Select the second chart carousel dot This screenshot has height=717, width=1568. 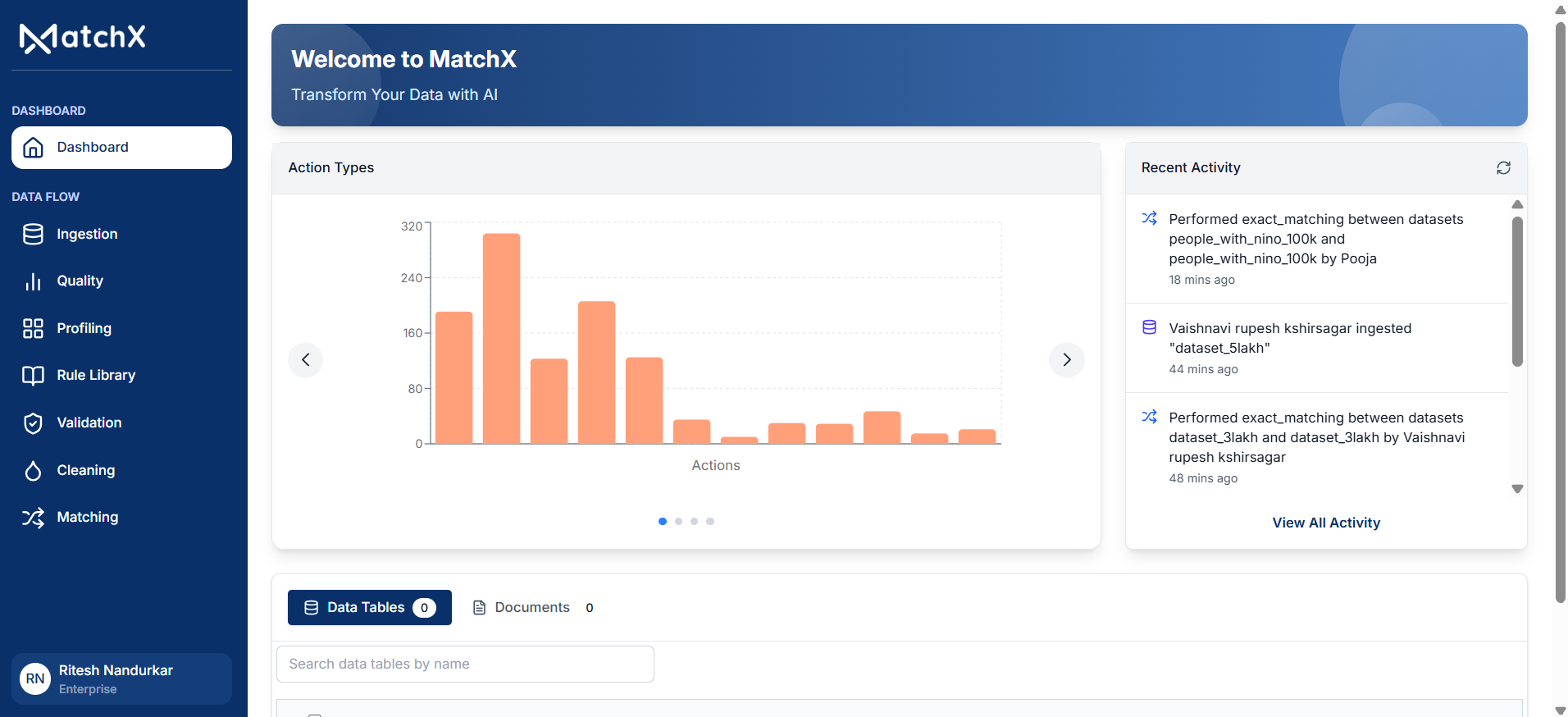(x=678, y=522)
